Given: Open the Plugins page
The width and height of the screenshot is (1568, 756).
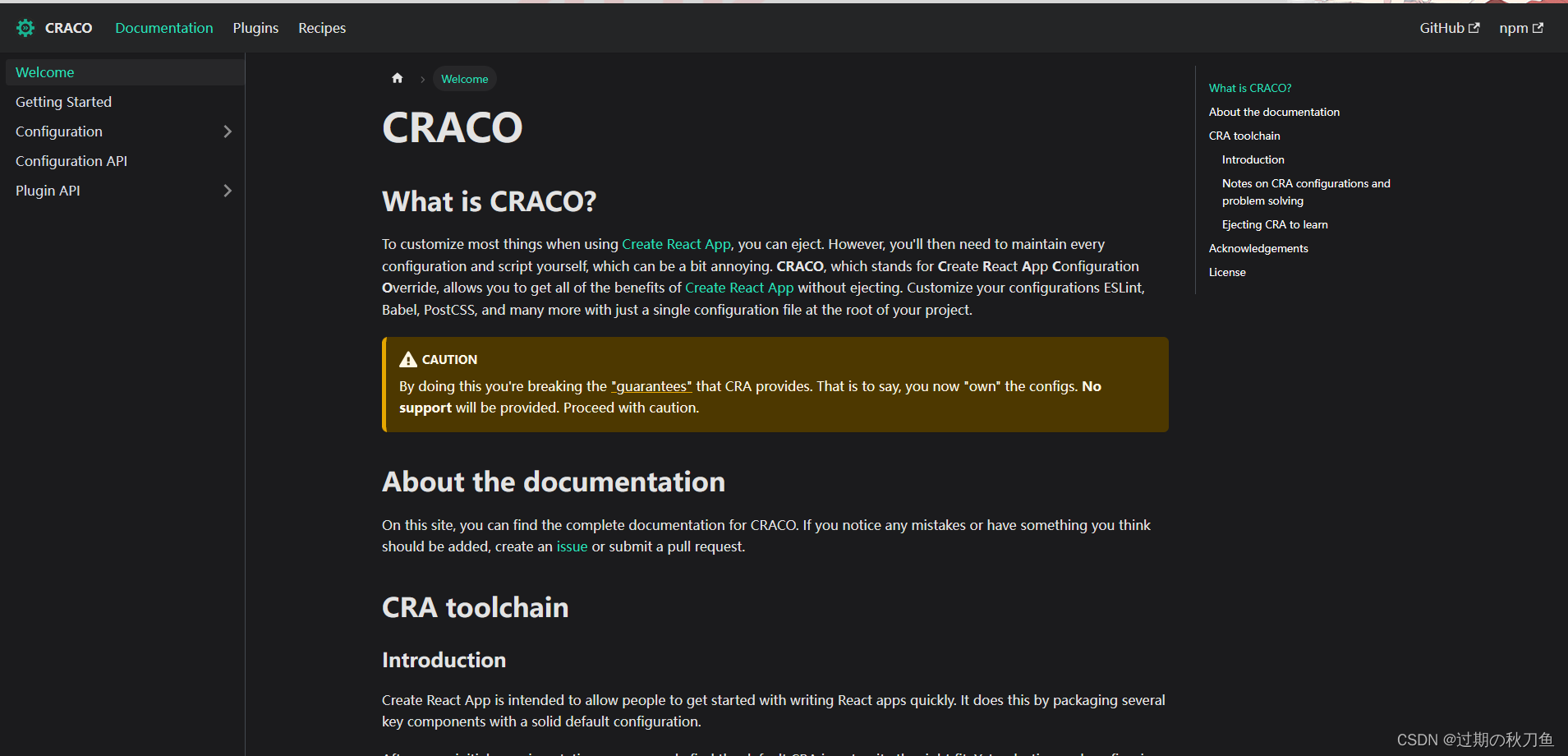Looking at the screenshot, I should (255, 27).
